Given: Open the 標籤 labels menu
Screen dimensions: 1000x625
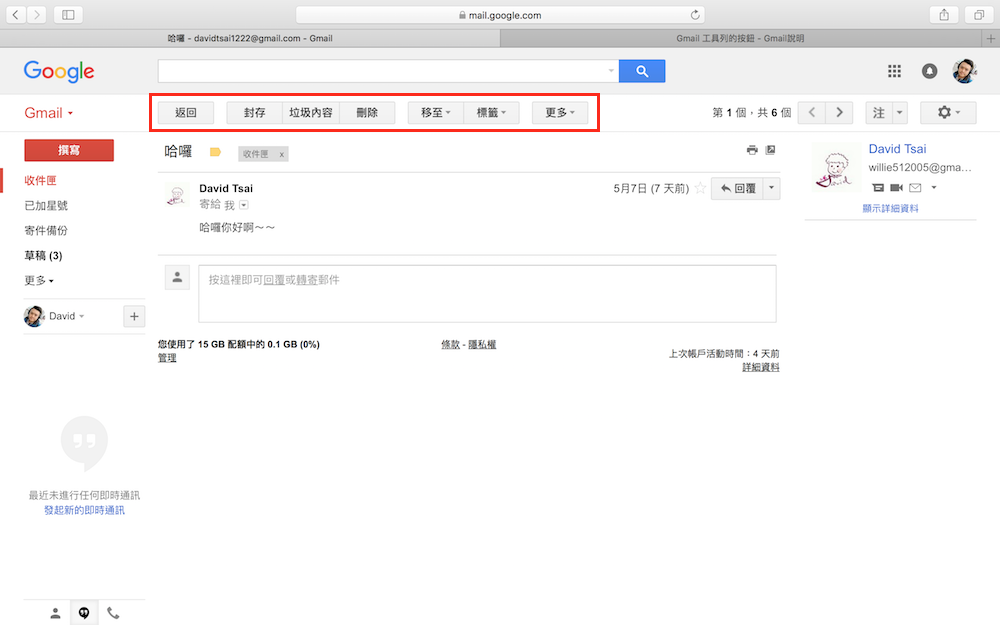Looking at the screenshot, I should click(491, 113).
